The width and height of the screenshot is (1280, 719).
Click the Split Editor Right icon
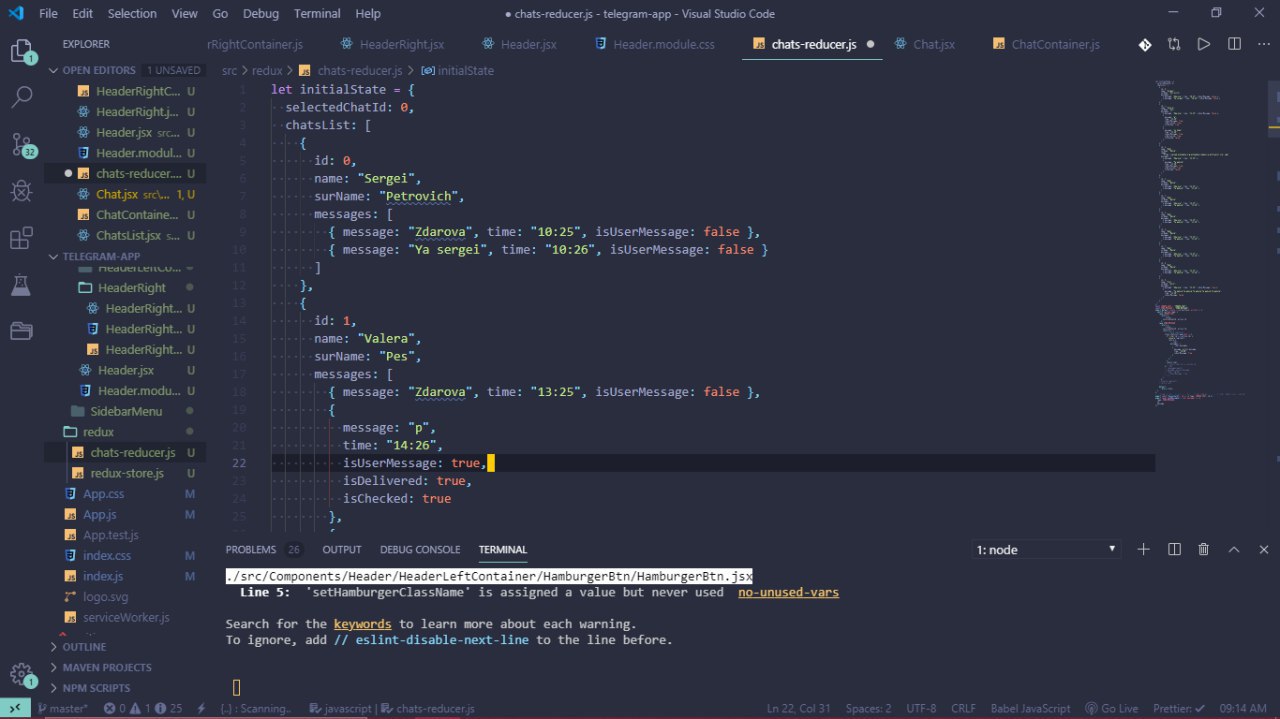[x=1235, y=44]
